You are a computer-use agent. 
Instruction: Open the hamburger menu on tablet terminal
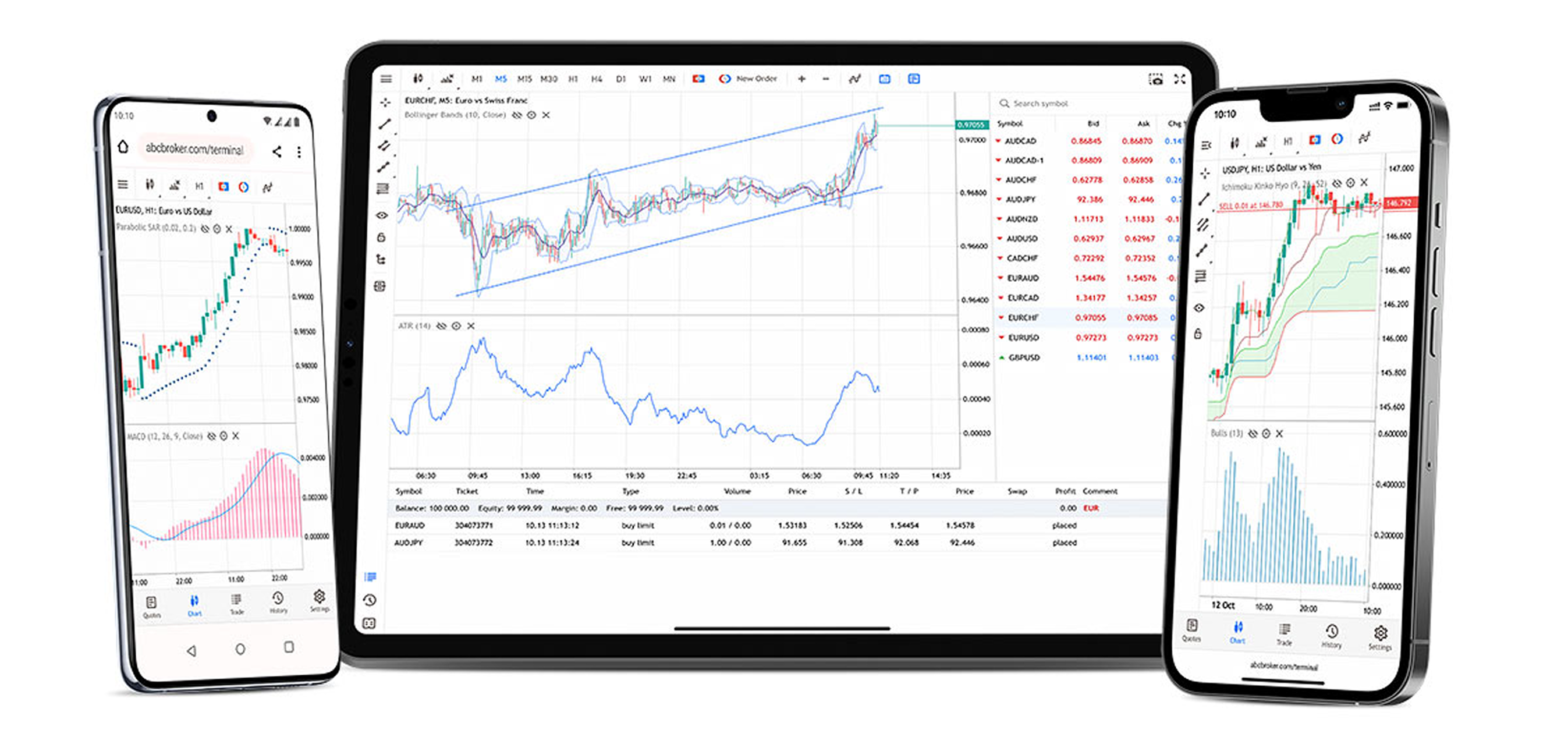[x=386, y=79]
